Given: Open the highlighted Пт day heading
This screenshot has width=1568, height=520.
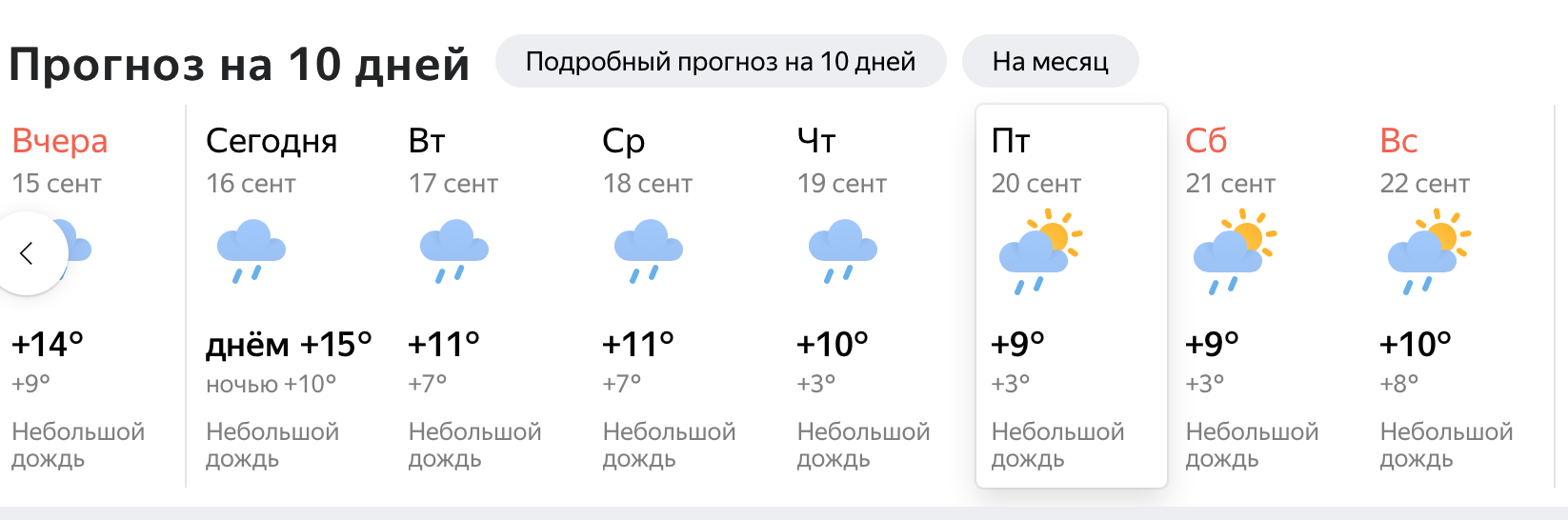Looking at the screenshot, I should (x=1011, y=141).
